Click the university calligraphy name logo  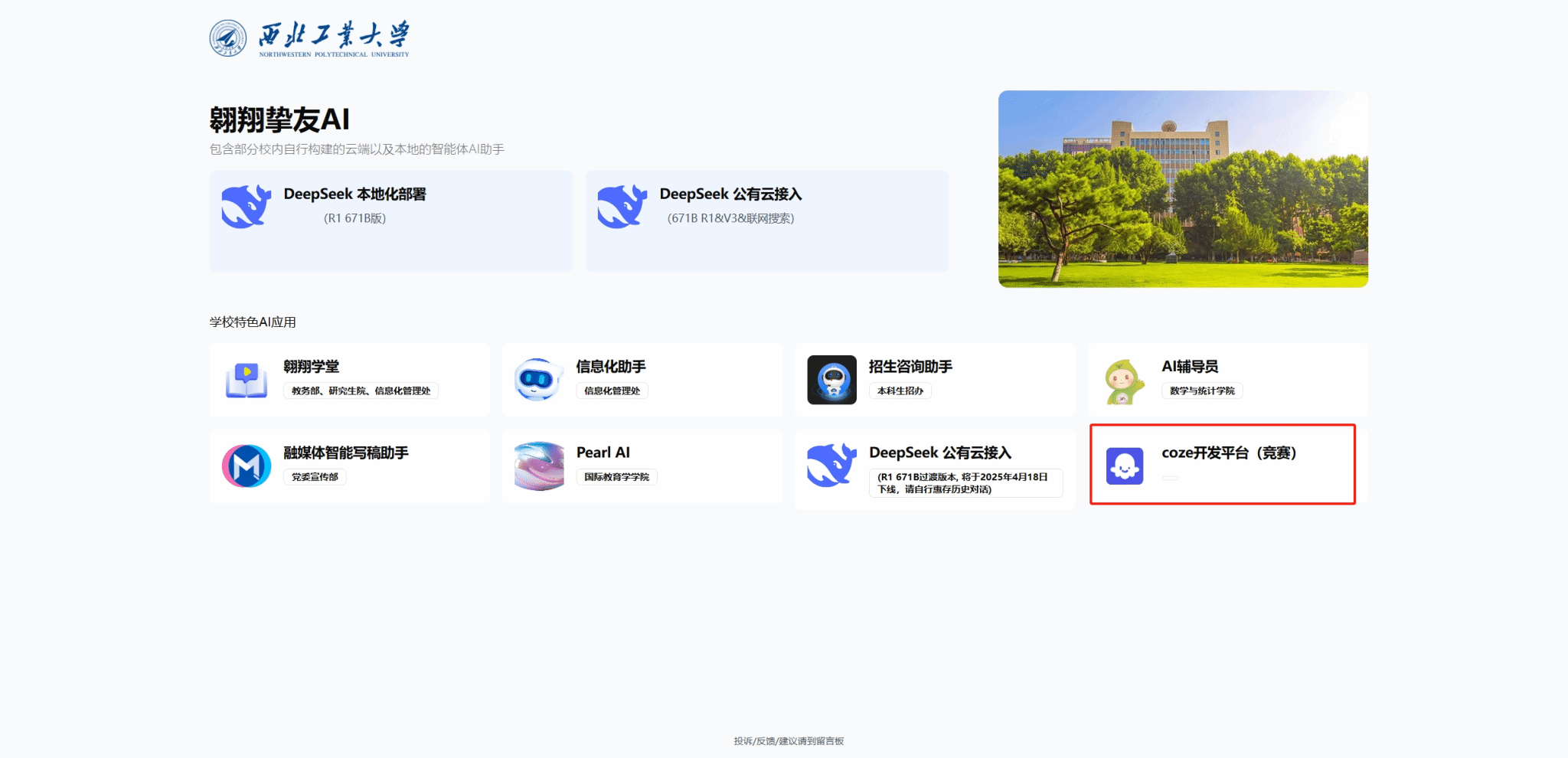(x=334, y=39)
